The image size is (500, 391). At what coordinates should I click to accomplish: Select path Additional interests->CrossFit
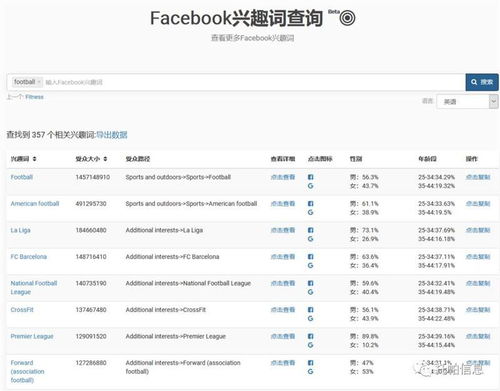point(166,310)
